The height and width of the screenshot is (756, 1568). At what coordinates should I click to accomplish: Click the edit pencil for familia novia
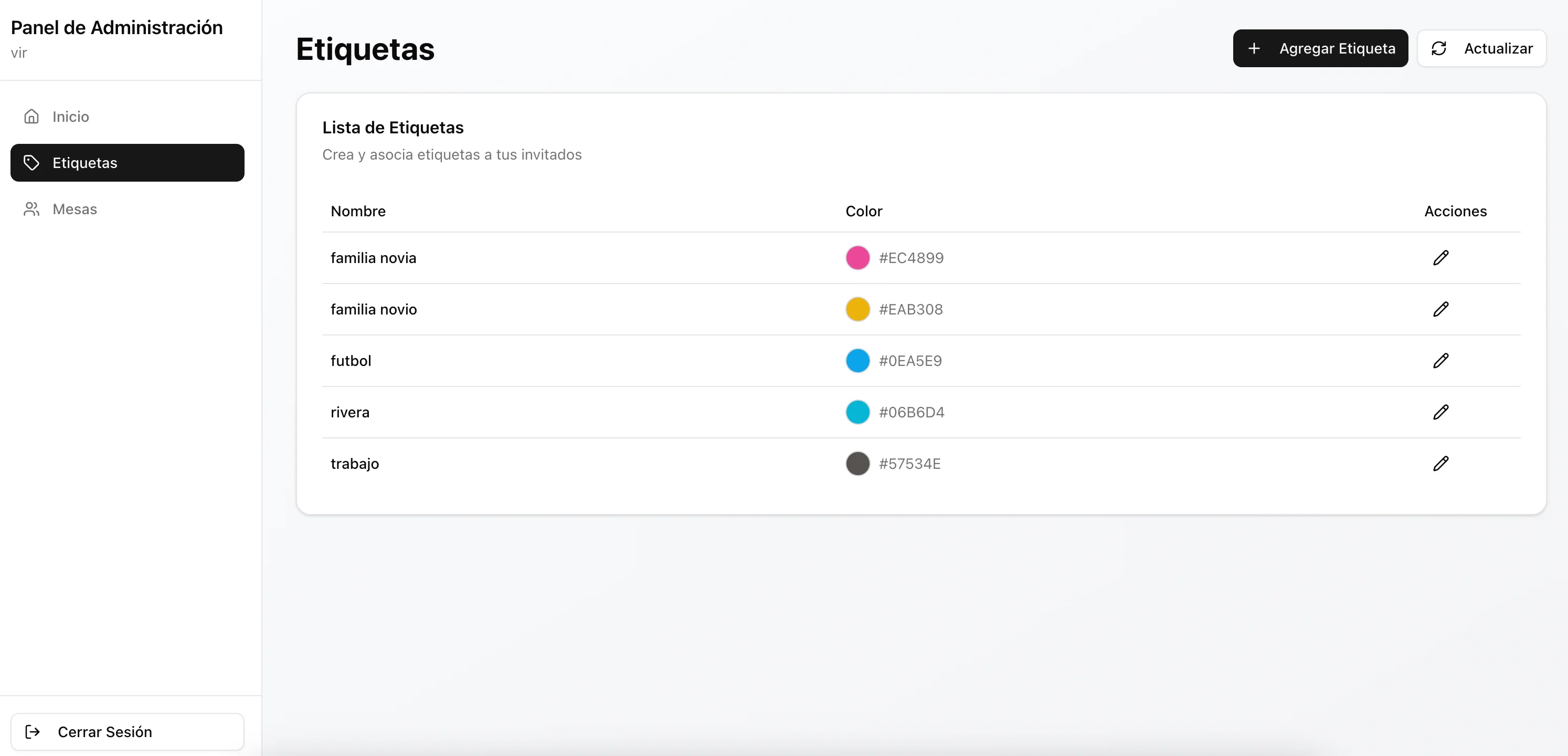click(x=1441, y=257)
